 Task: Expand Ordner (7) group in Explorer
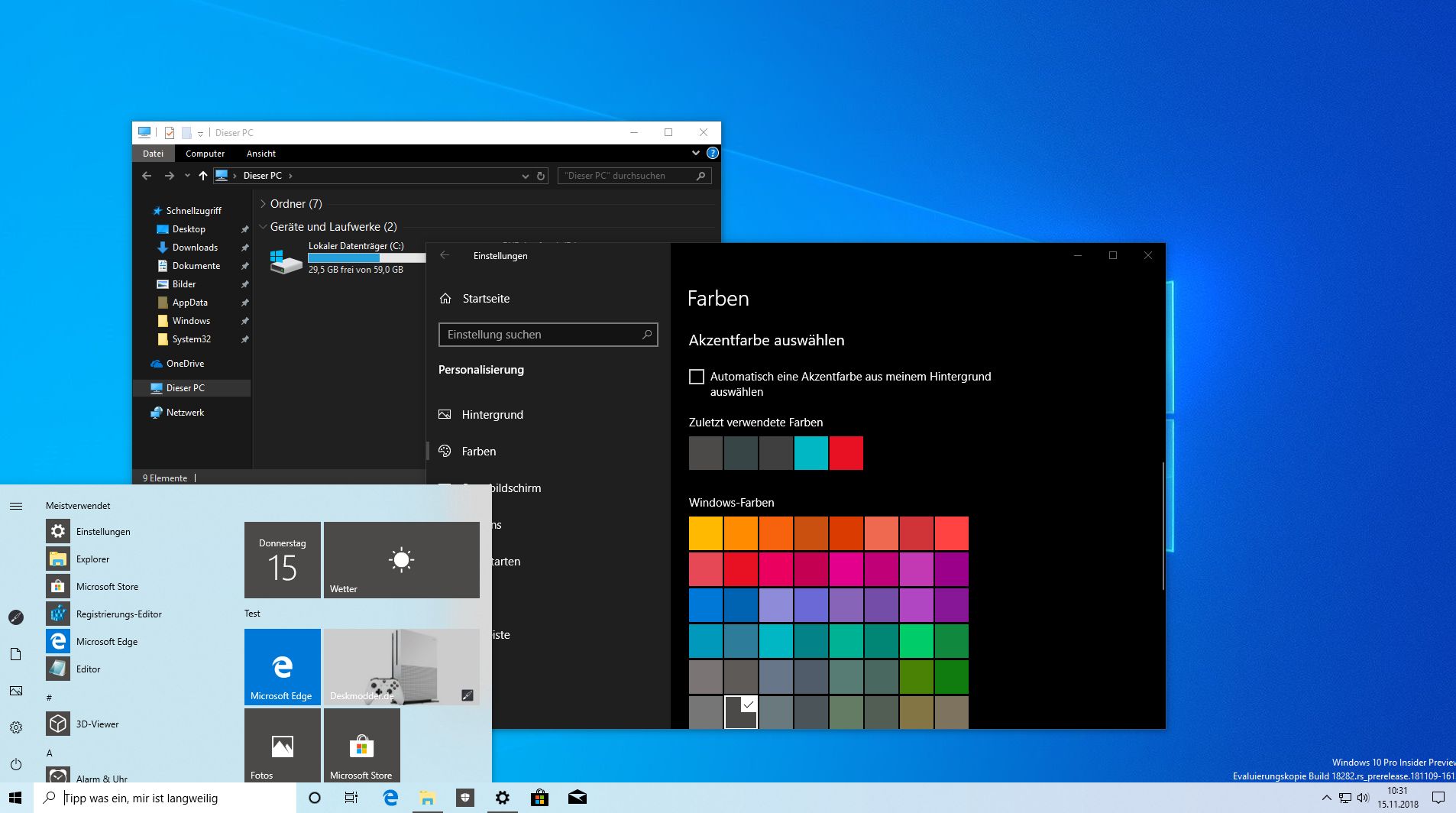(263, 204)
